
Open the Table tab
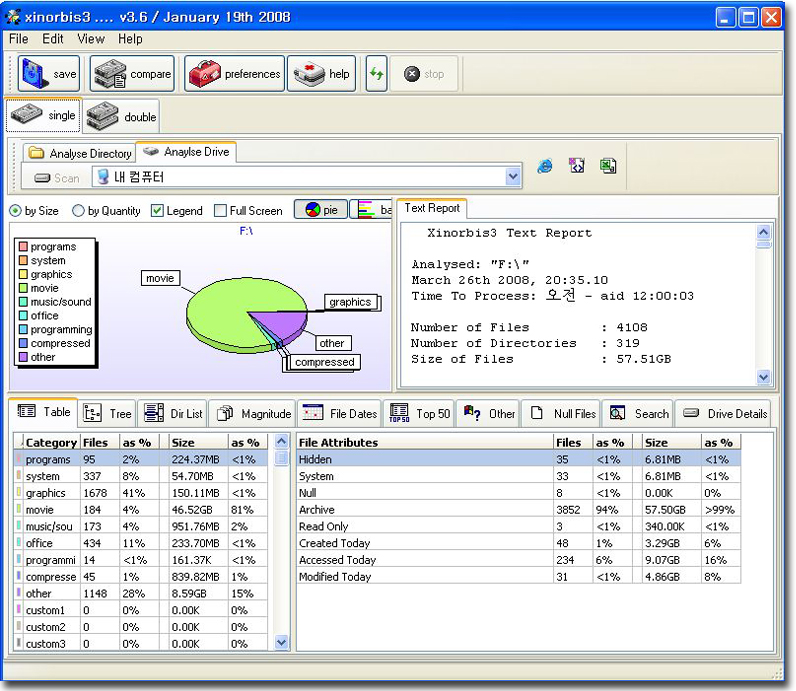point(44,412)
